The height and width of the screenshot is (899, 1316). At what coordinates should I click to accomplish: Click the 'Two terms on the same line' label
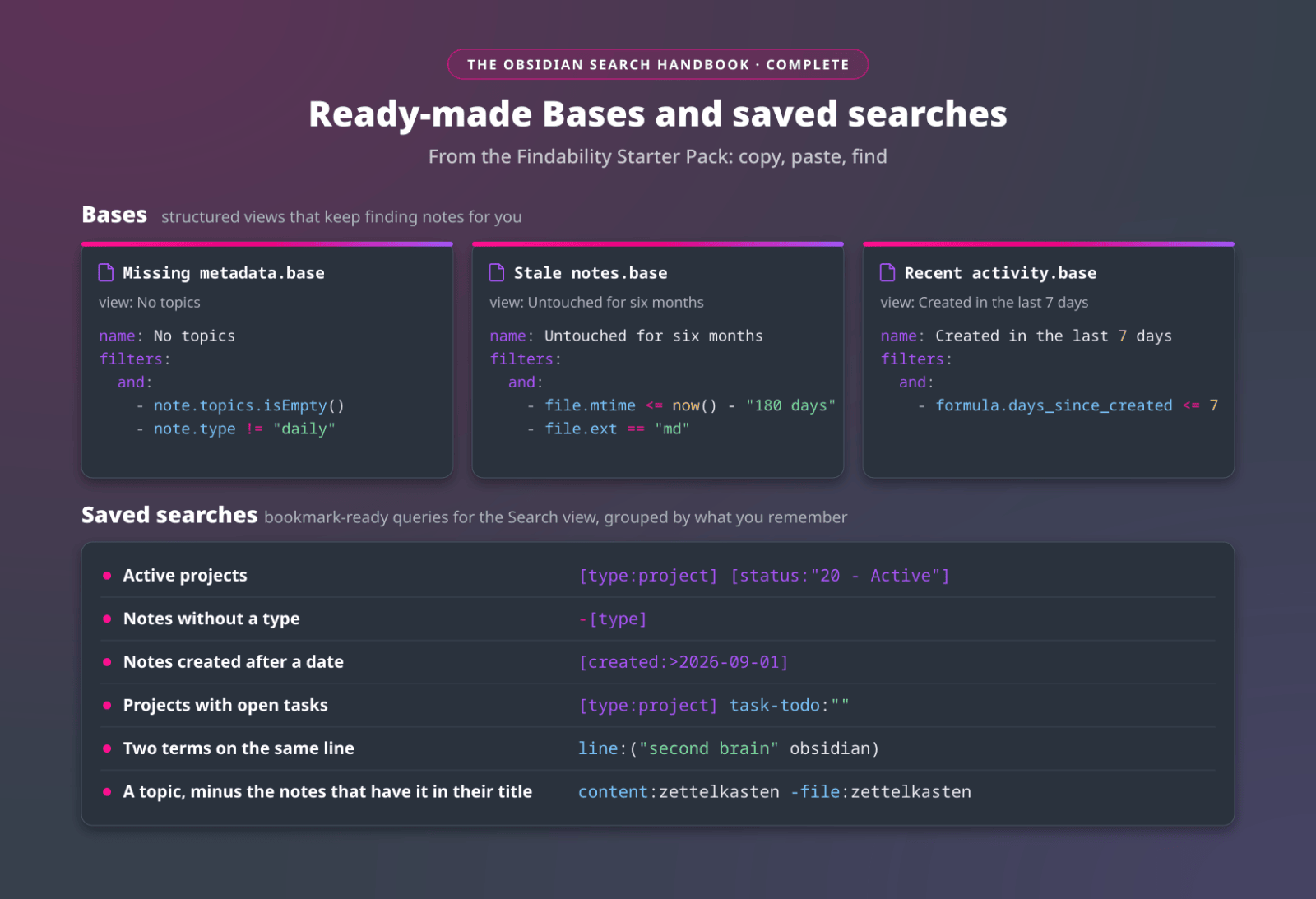[239, 748]
